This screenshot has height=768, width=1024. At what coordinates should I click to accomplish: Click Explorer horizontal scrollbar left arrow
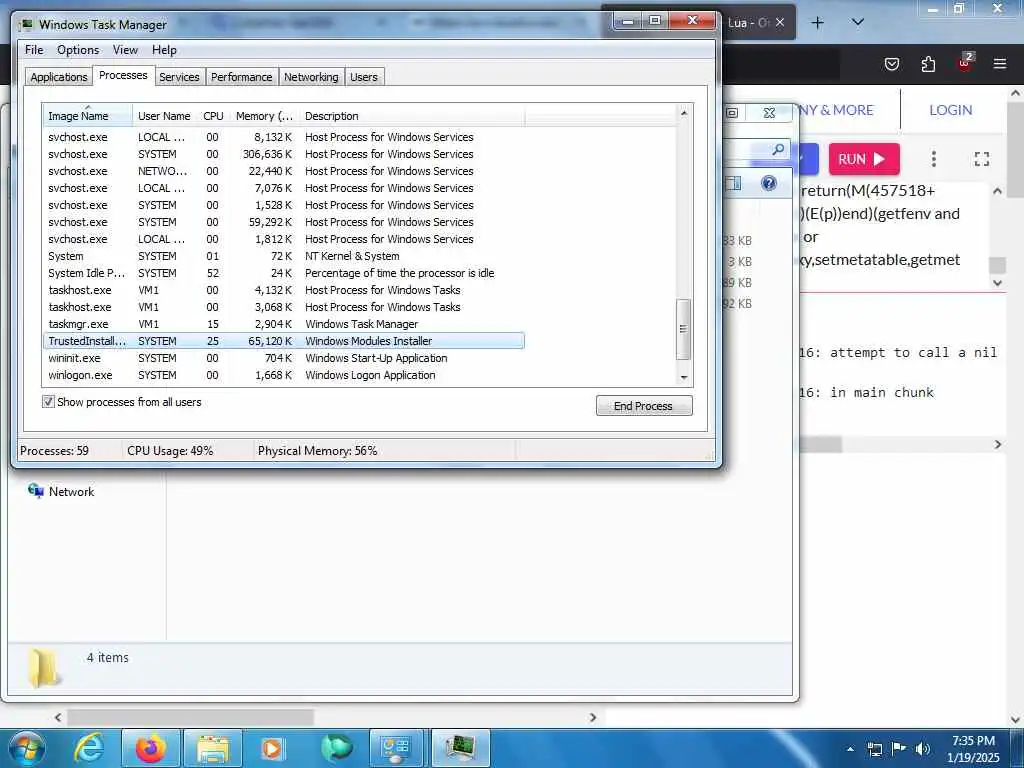pos(58,717)
